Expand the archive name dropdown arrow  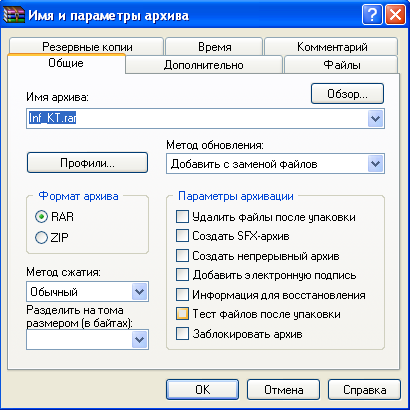[376, 119]
